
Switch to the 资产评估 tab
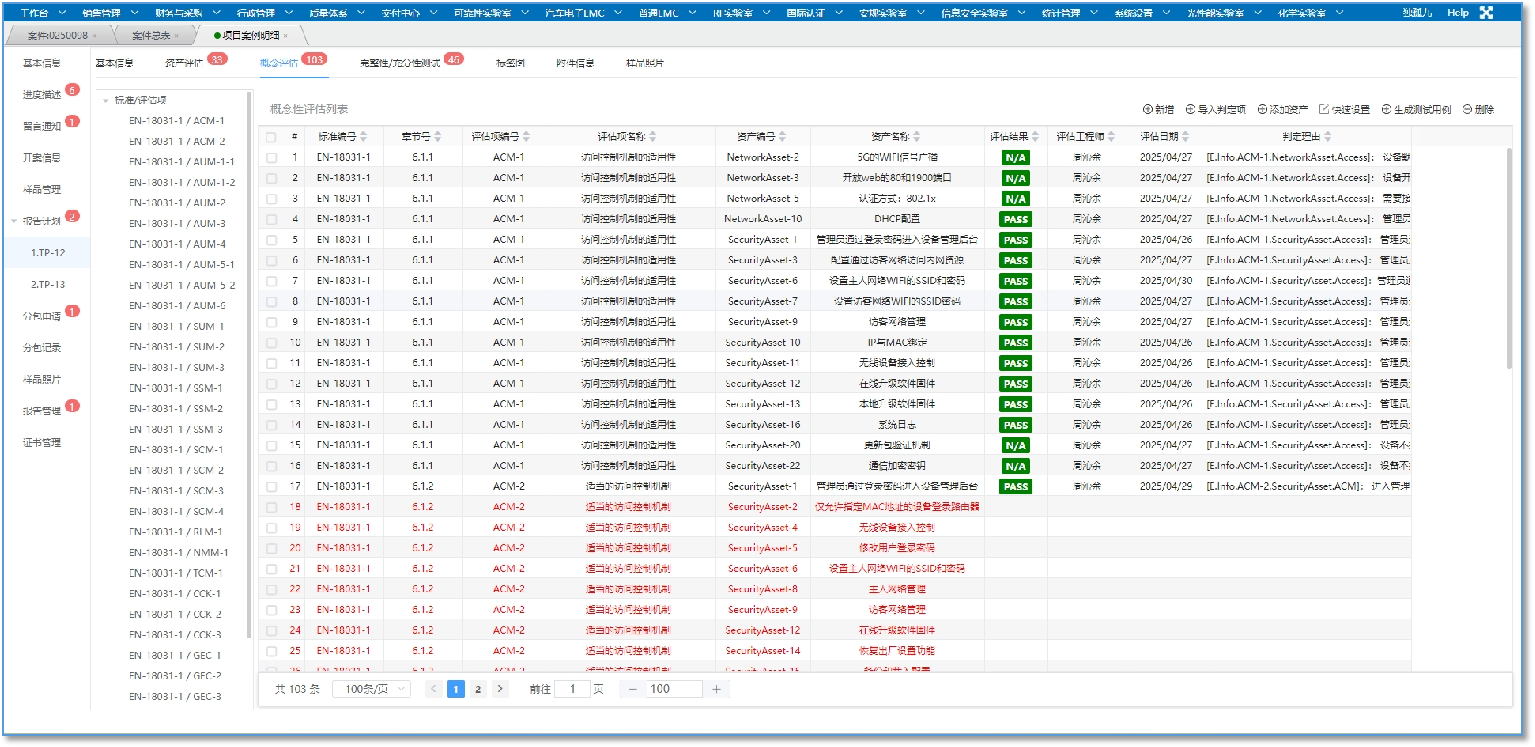(x=184, y=63)
